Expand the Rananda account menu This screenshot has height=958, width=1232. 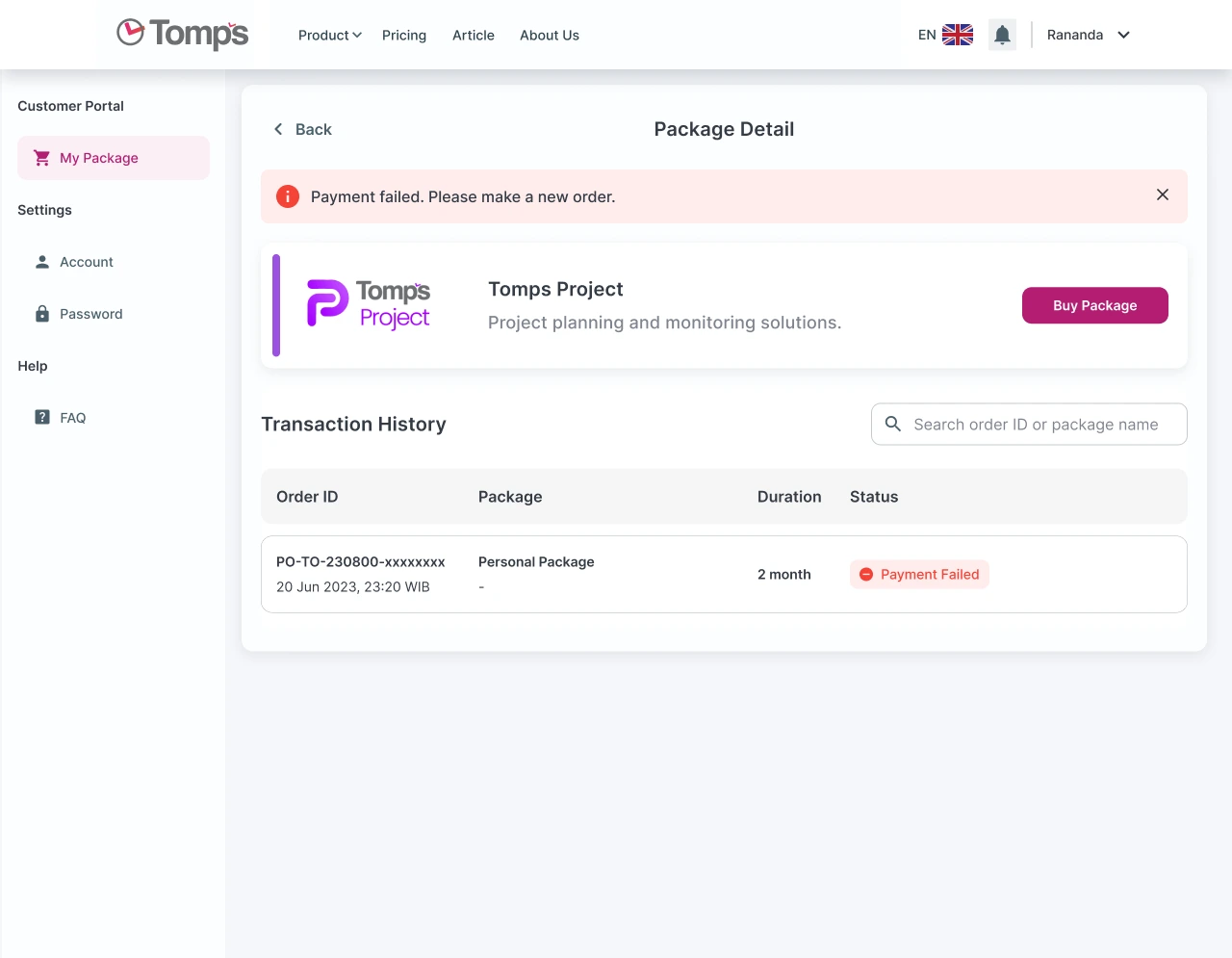[1088, 35]
